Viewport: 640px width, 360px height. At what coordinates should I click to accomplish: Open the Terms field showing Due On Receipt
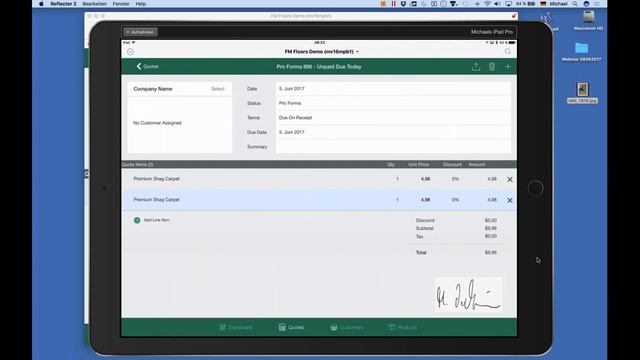click(393, 118)
